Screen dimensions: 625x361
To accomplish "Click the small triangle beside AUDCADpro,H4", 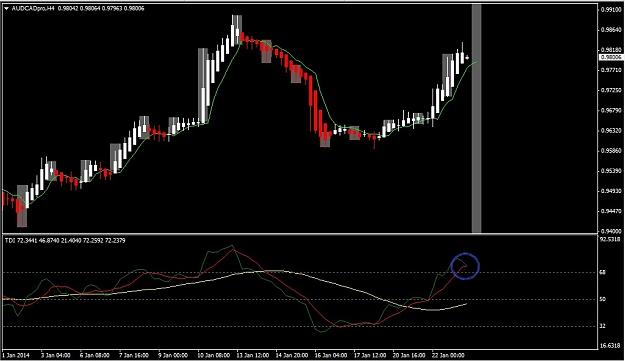I will [x=6, y=8].
